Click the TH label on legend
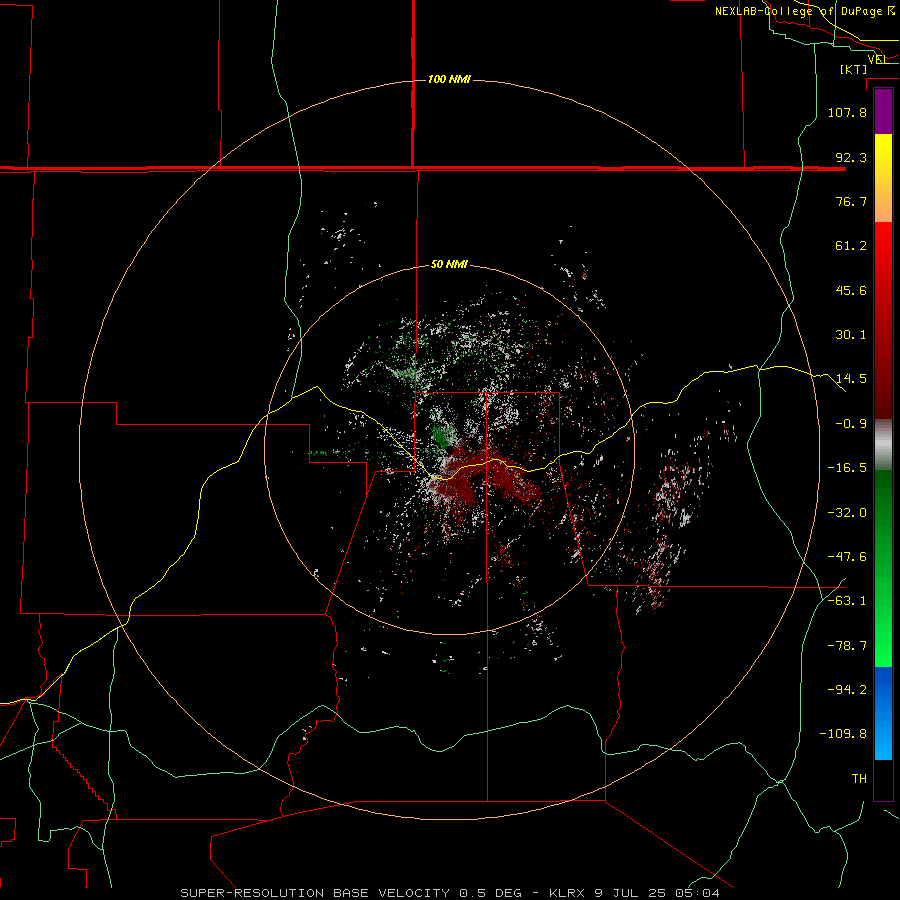The width and height of the screenshot is (900, 900). (859, 779)
